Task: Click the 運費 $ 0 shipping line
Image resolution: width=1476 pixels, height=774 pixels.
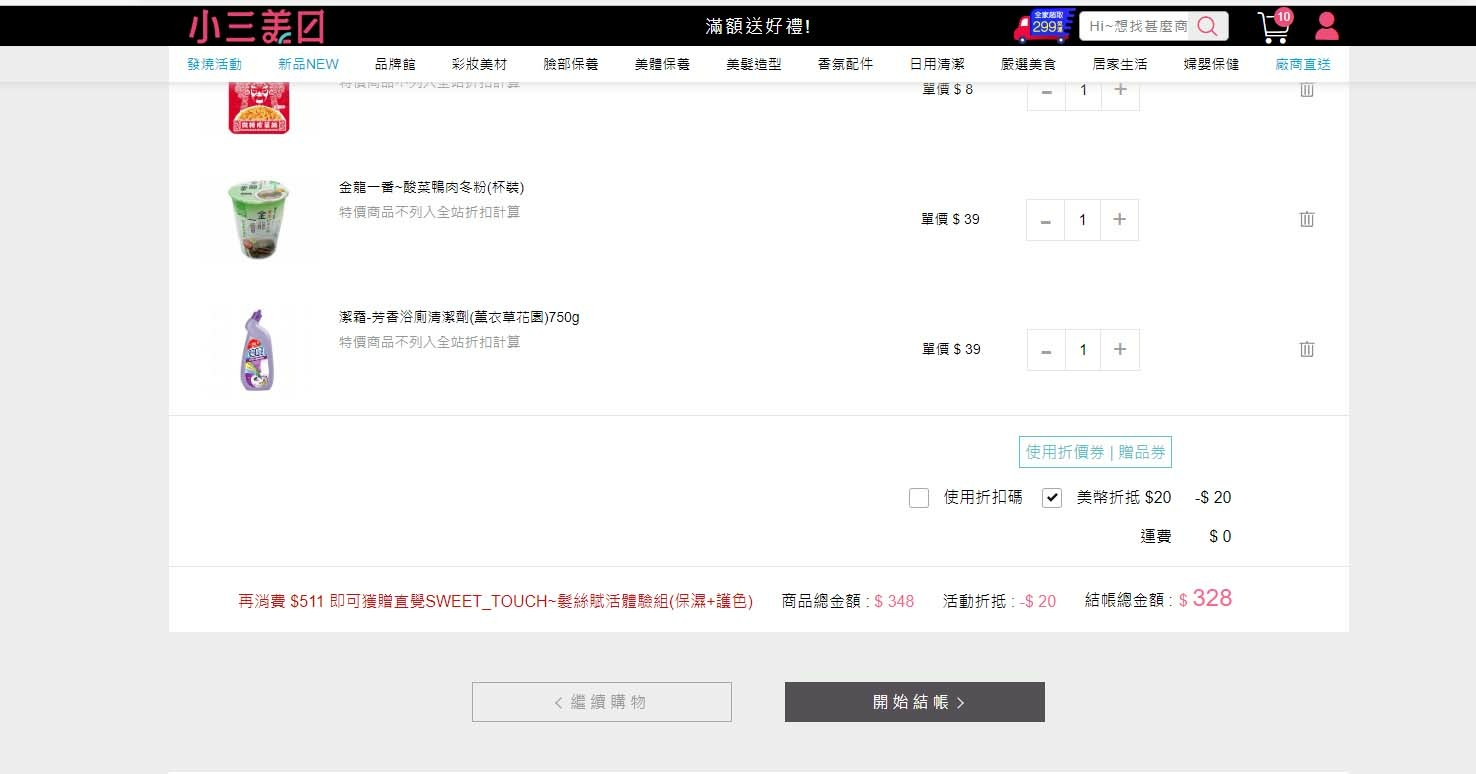Action: point(1186,536)
